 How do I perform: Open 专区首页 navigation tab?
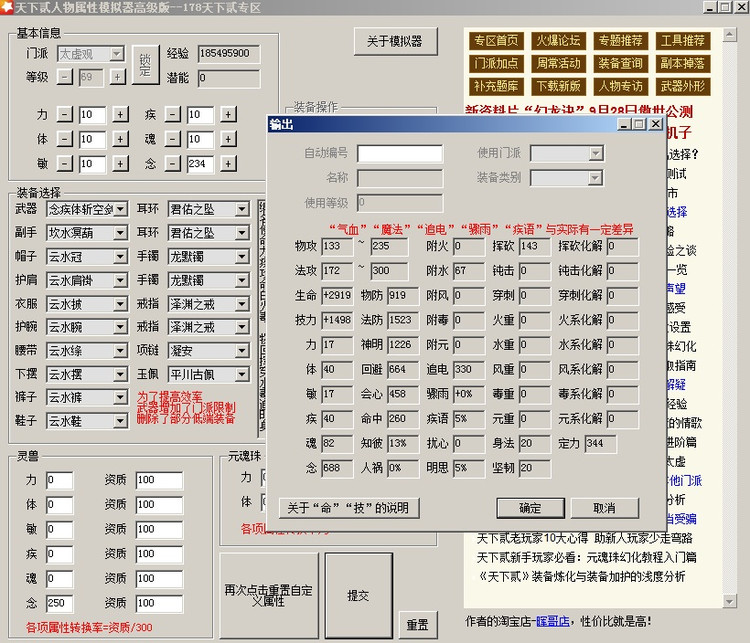pos(496,41)
